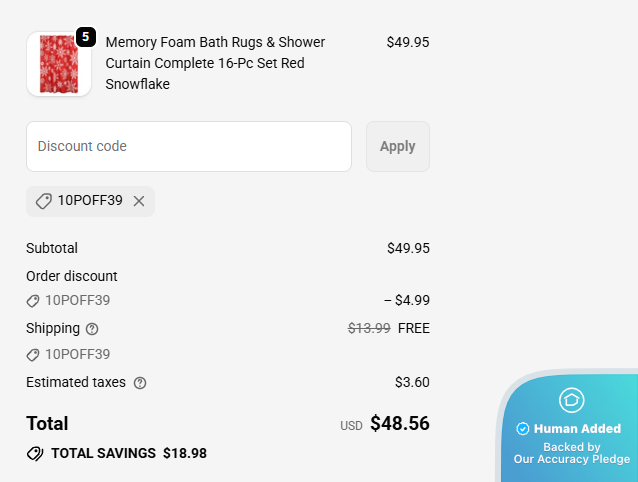Click the total amount $48.56
This screenshot has height=482, width=638.
[x=399, y=424]
